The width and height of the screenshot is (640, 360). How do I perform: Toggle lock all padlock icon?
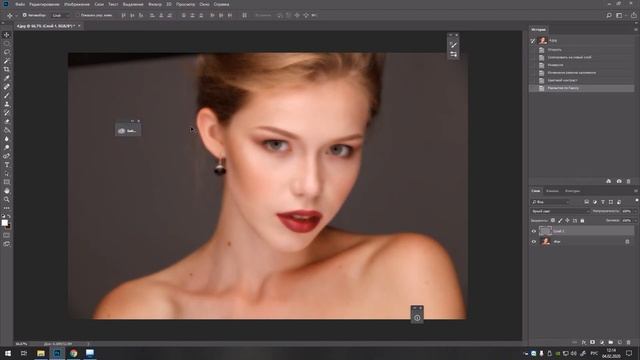click(582, 220)
